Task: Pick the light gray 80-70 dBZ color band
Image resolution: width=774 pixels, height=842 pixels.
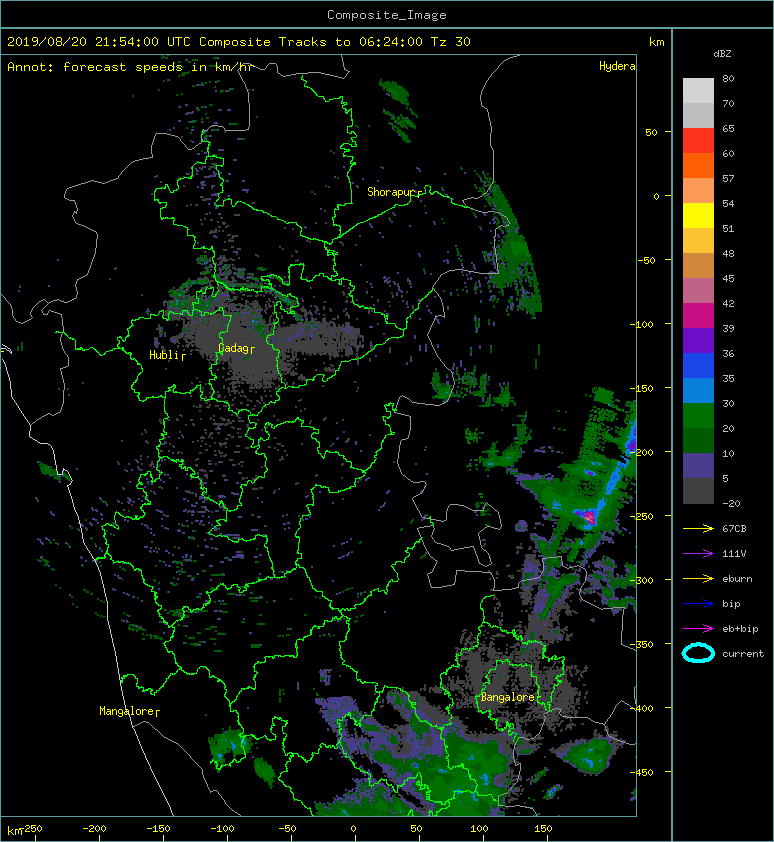Action: [698, 91]
